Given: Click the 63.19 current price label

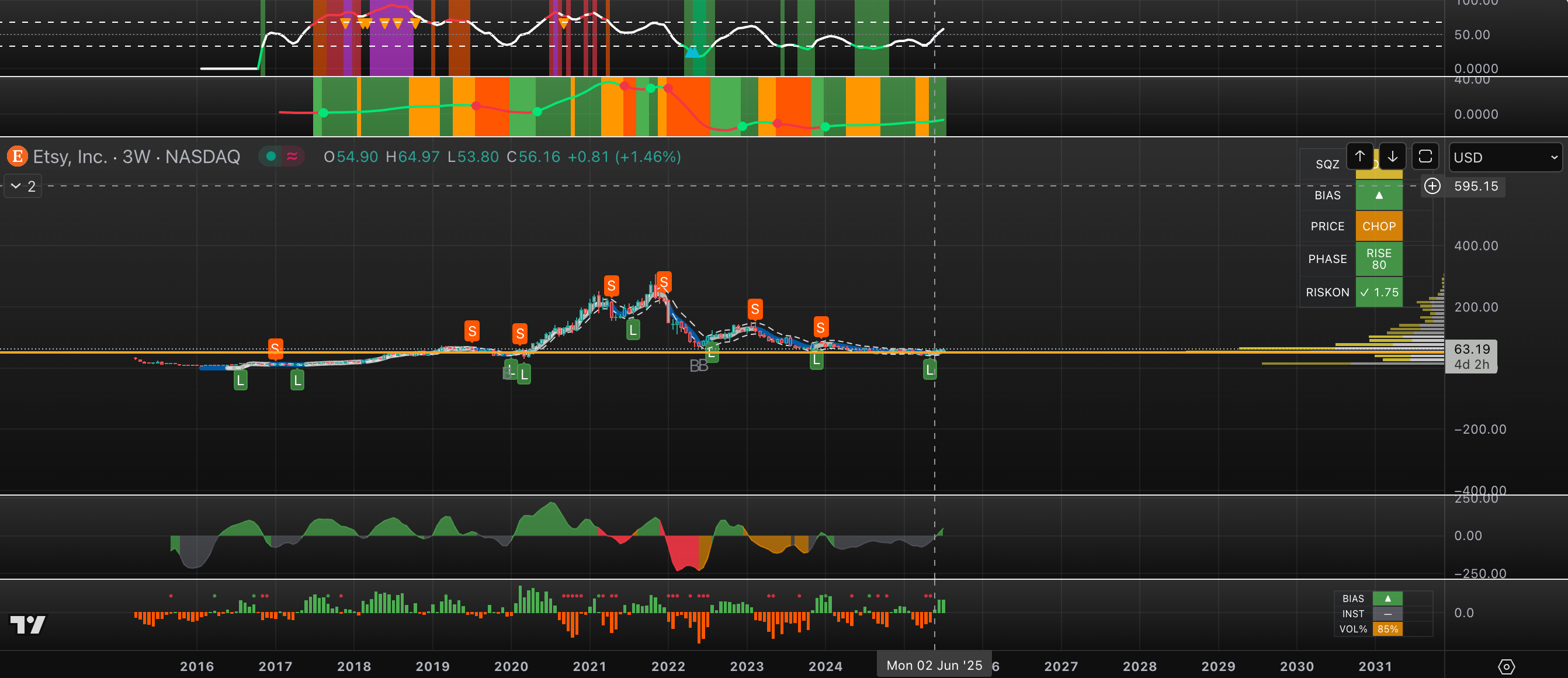Looking at the screenshot, I should [x=1471, y=349].
